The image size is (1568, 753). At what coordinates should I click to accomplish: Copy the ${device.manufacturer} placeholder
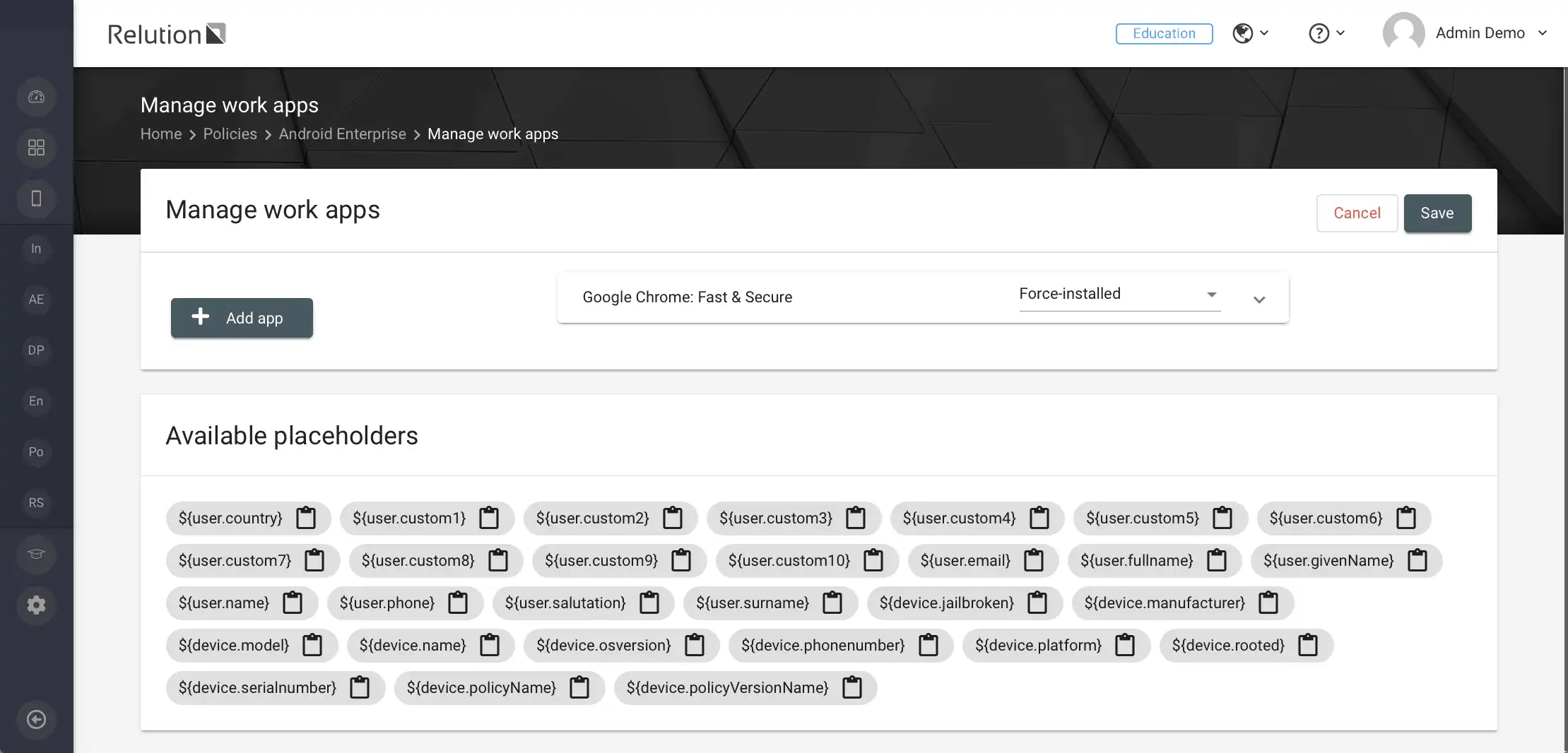tap(1268, 603)
